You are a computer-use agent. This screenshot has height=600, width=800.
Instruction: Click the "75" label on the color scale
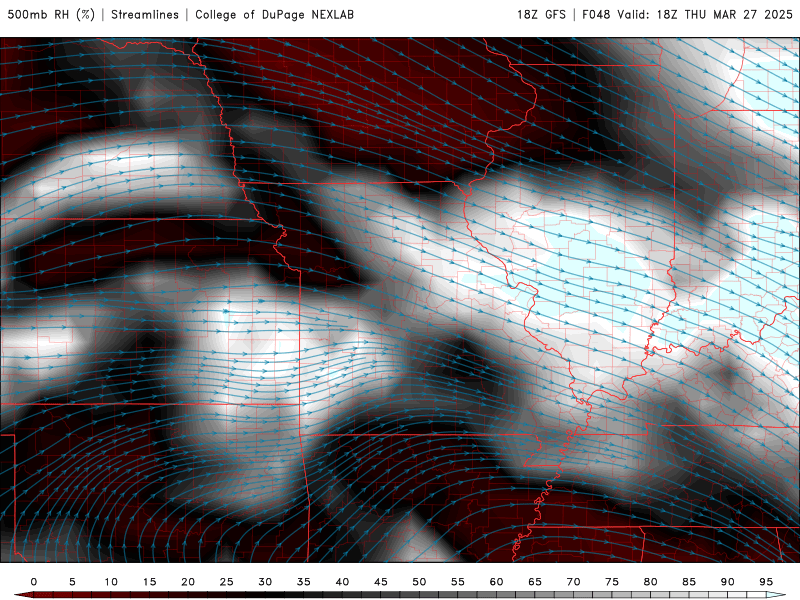click(x=612, y=582)
